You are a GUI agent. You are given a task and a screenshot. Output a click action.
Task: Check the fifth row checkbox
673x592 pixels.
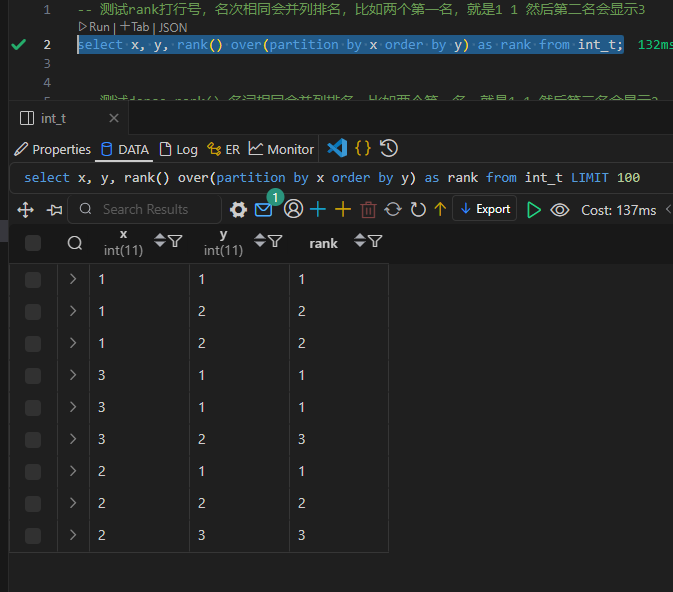33,408
